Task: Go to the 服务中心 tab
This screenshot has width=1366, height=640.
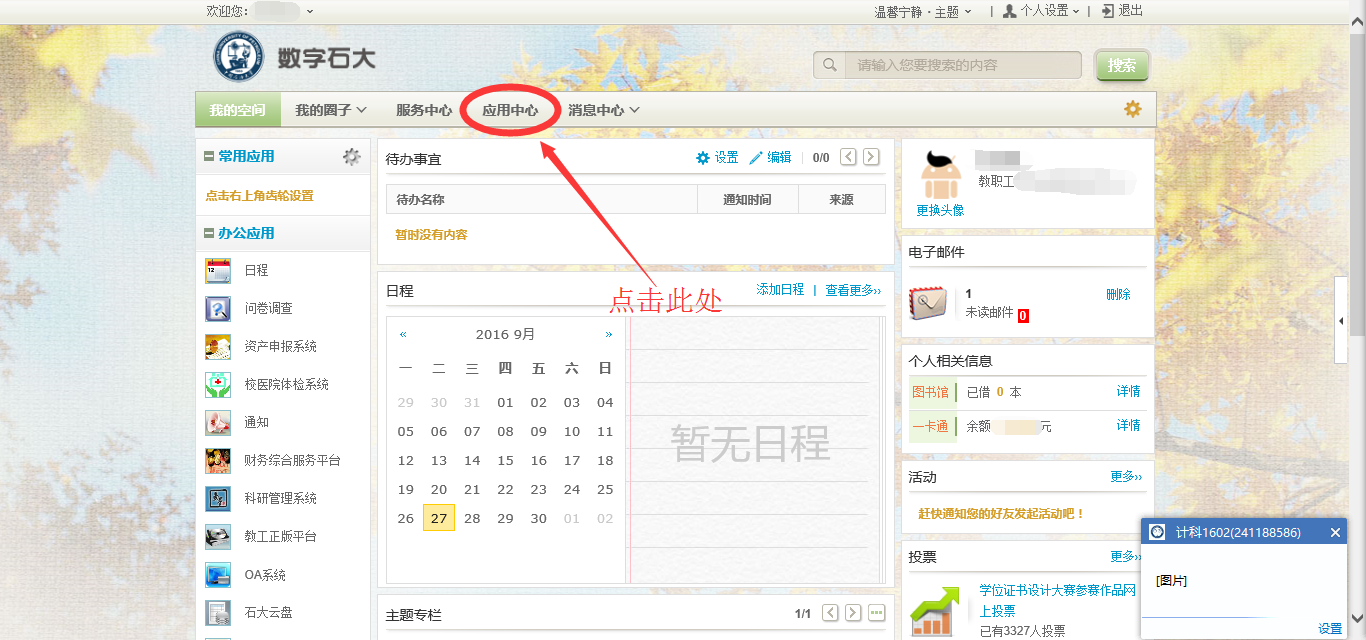Action: (424, 110)
